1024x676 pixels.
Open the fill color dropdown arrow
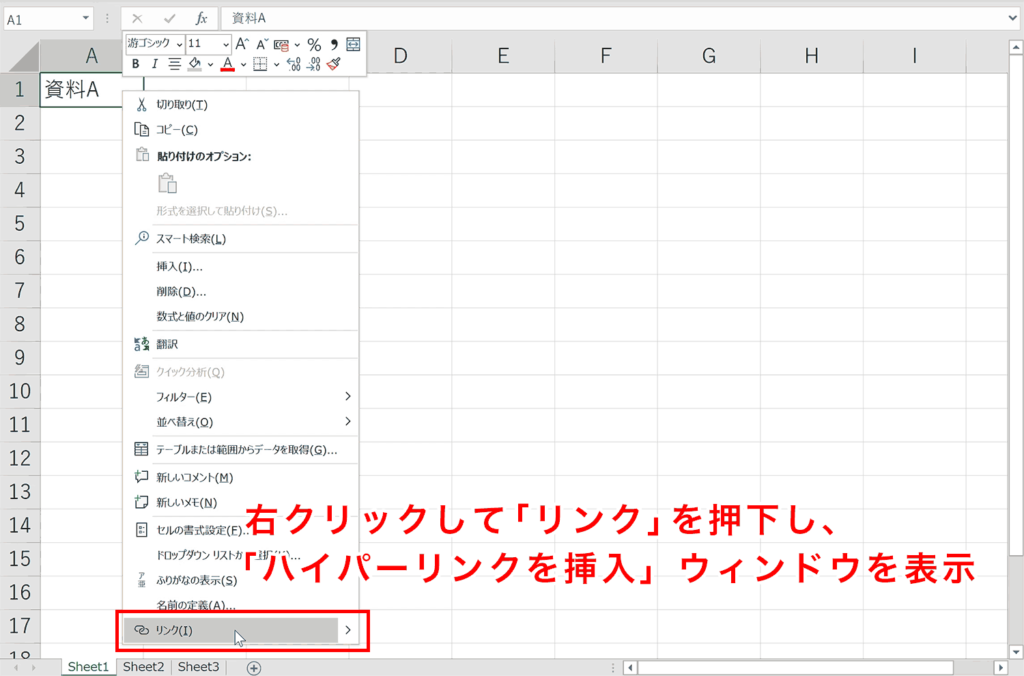210,63
